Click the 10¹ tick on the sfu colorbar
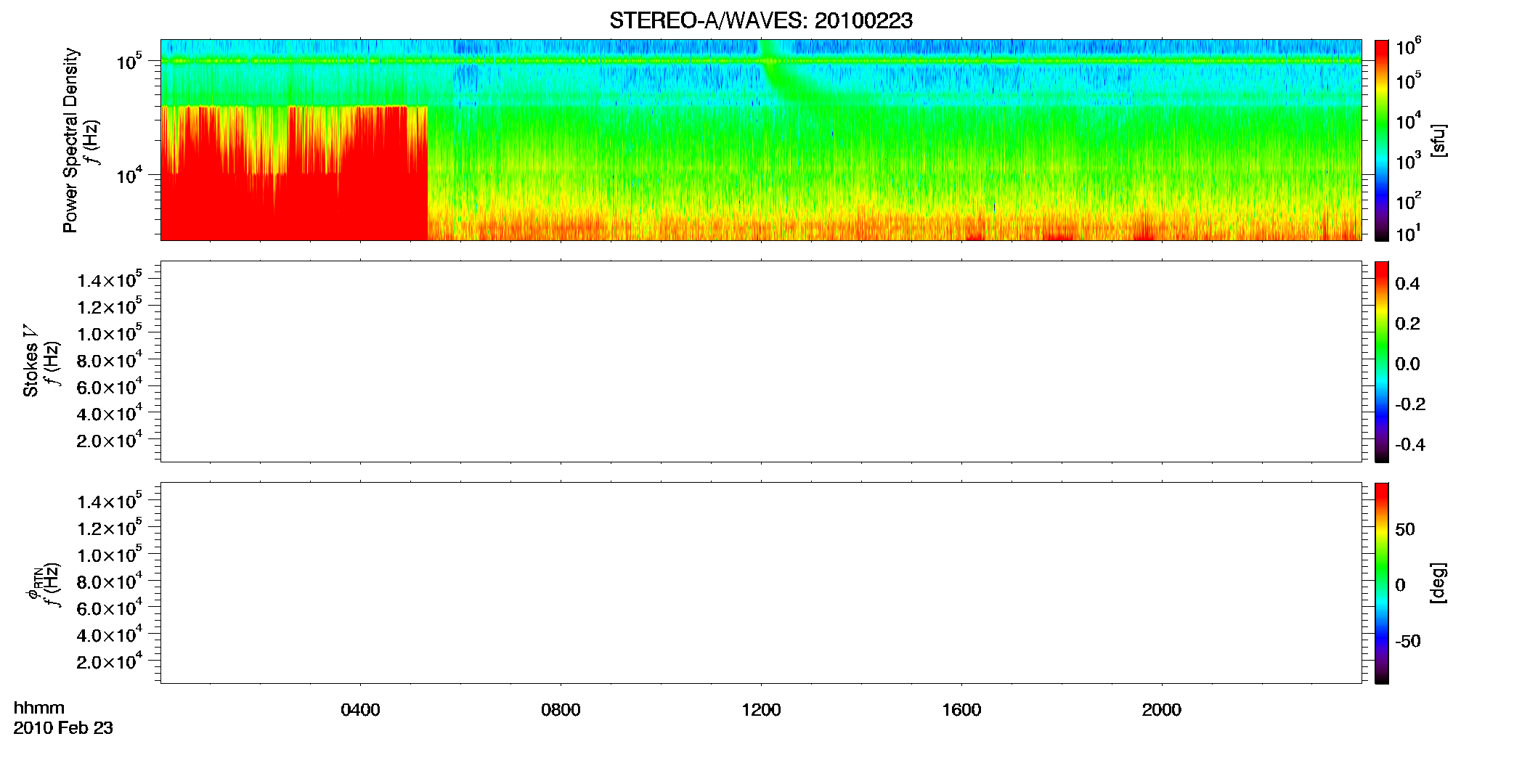1522x784 pixels. point(1408,233)
